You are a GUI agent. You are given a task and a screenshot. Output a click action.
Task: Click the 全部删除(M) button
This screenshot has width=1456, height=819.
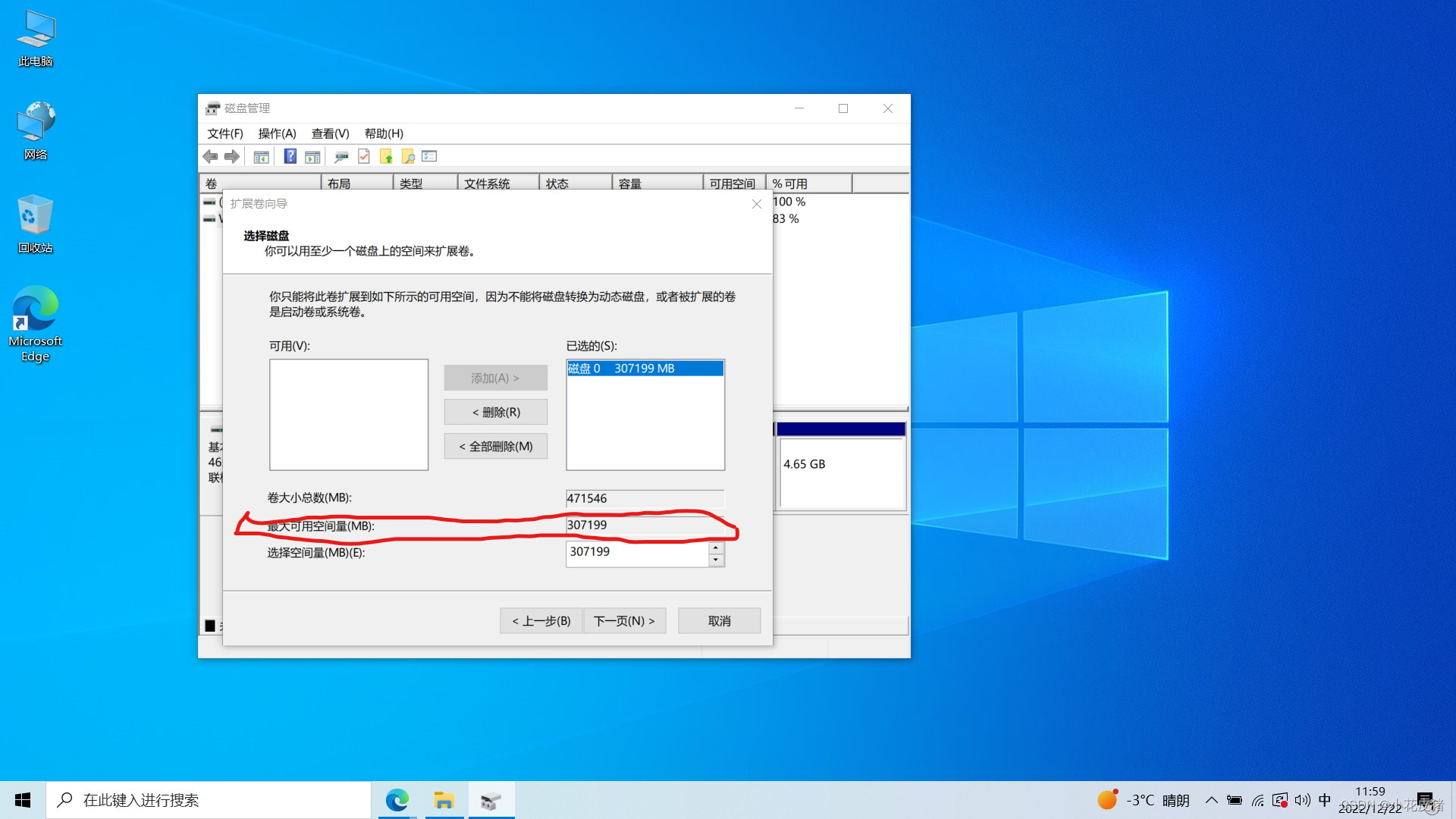pyautogui.click(x=496, y=446)
